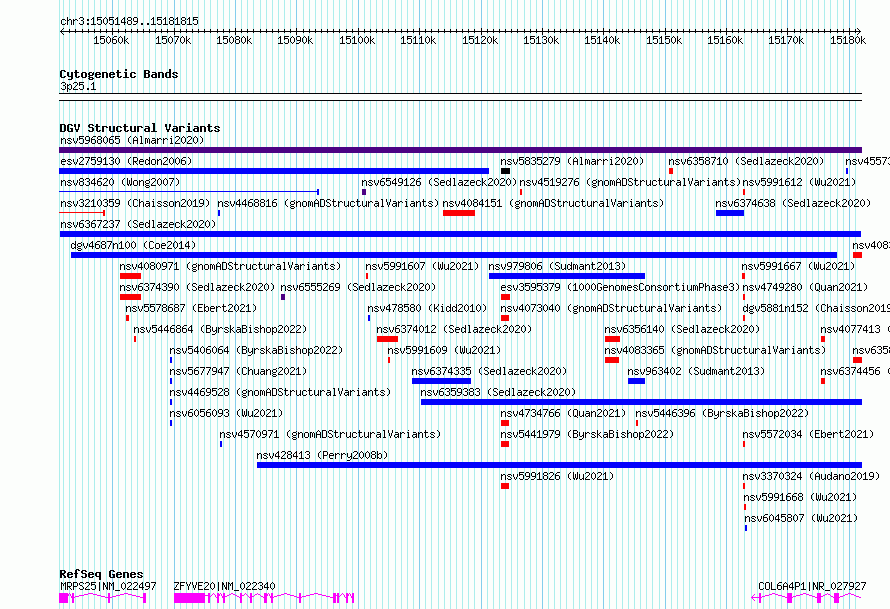Click nsv6367237 (Sedlazeck2020) variant label
This screenshot has width=890, height=609.
[x=138, y=224]
